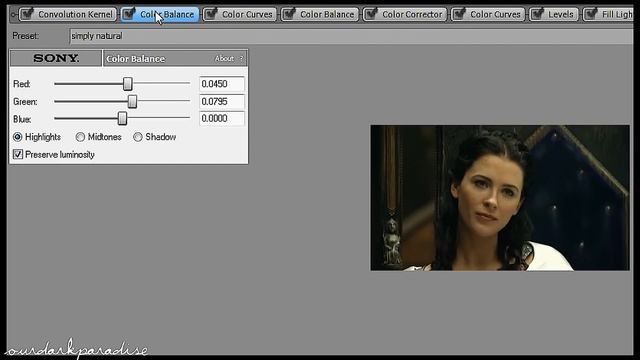Click the Preset name field

351,36
